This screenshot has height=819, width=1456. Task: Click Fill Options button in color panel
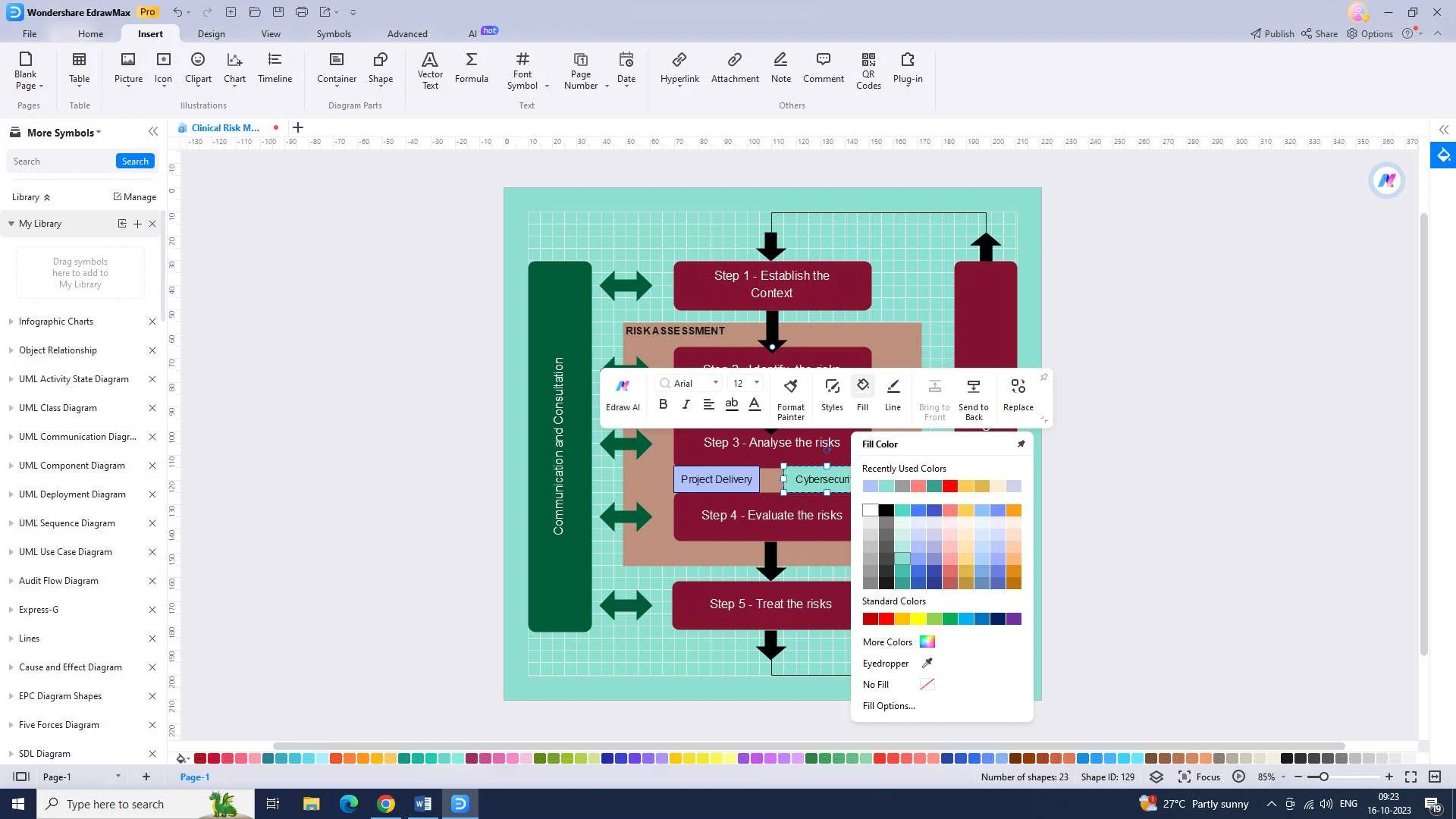tap(888, 705)
